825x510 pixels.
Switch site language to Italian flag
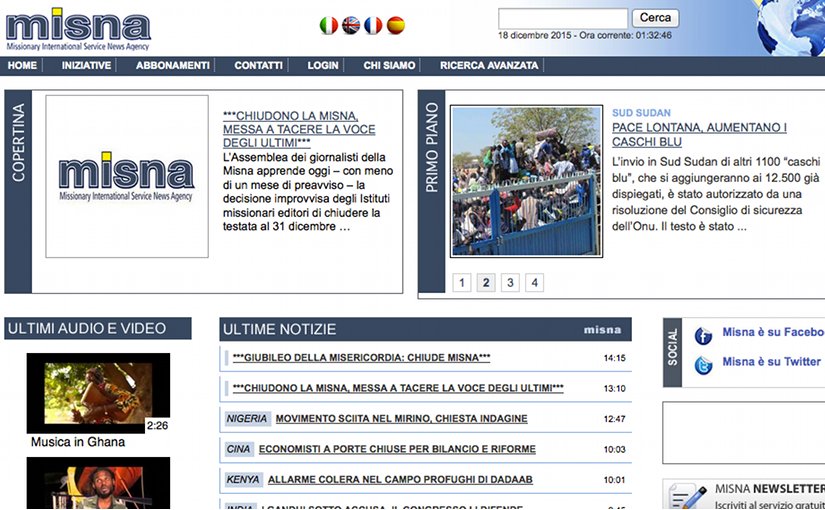coord(329,25)
